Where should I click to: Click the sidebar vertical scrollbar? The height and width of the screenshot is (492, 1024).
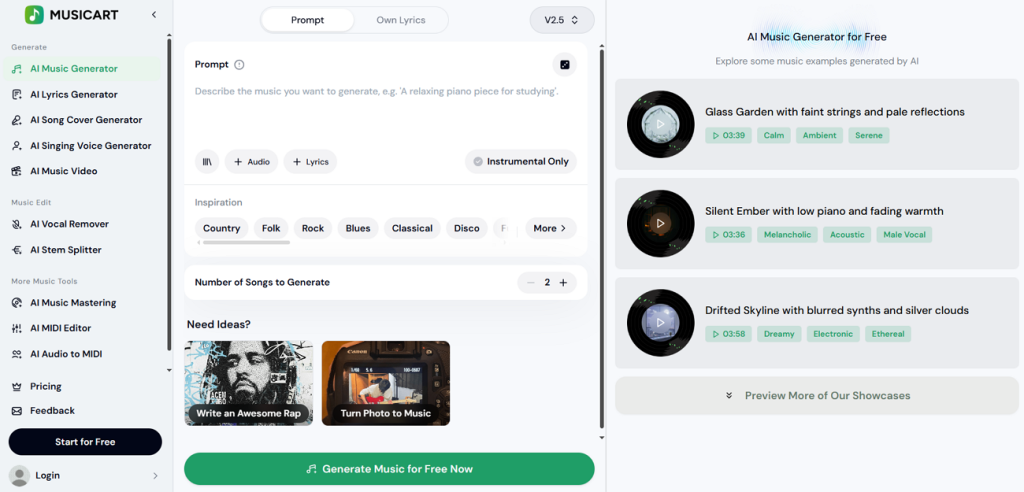click(169, 196)
